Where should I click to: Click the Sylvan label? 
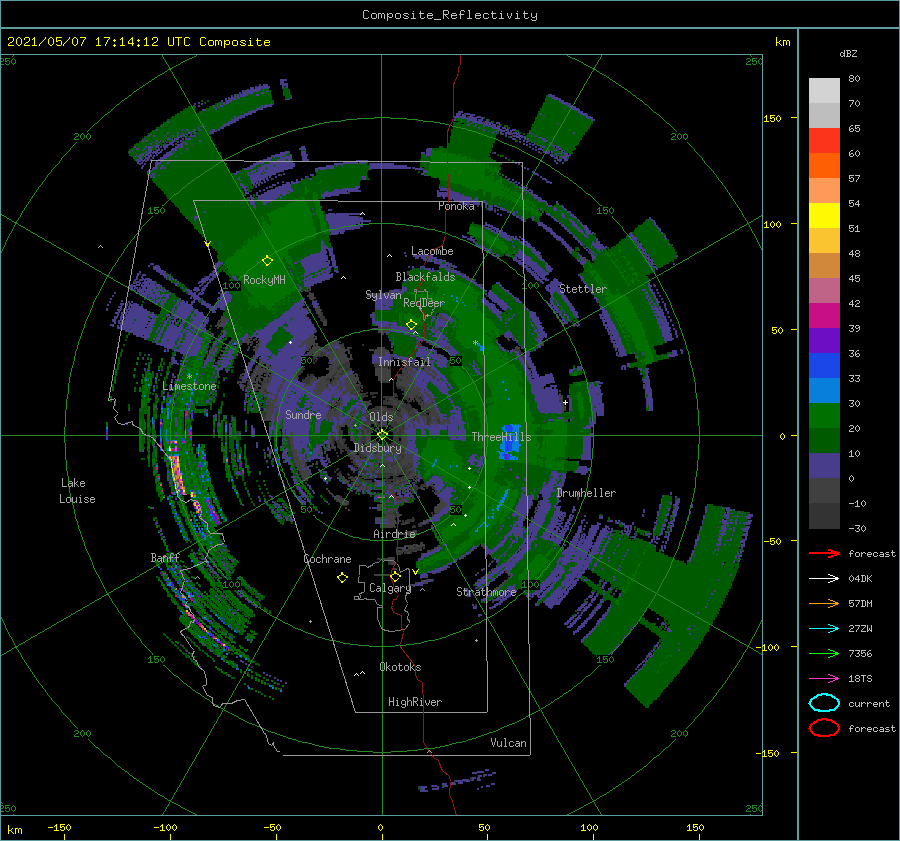click(383, 295)
